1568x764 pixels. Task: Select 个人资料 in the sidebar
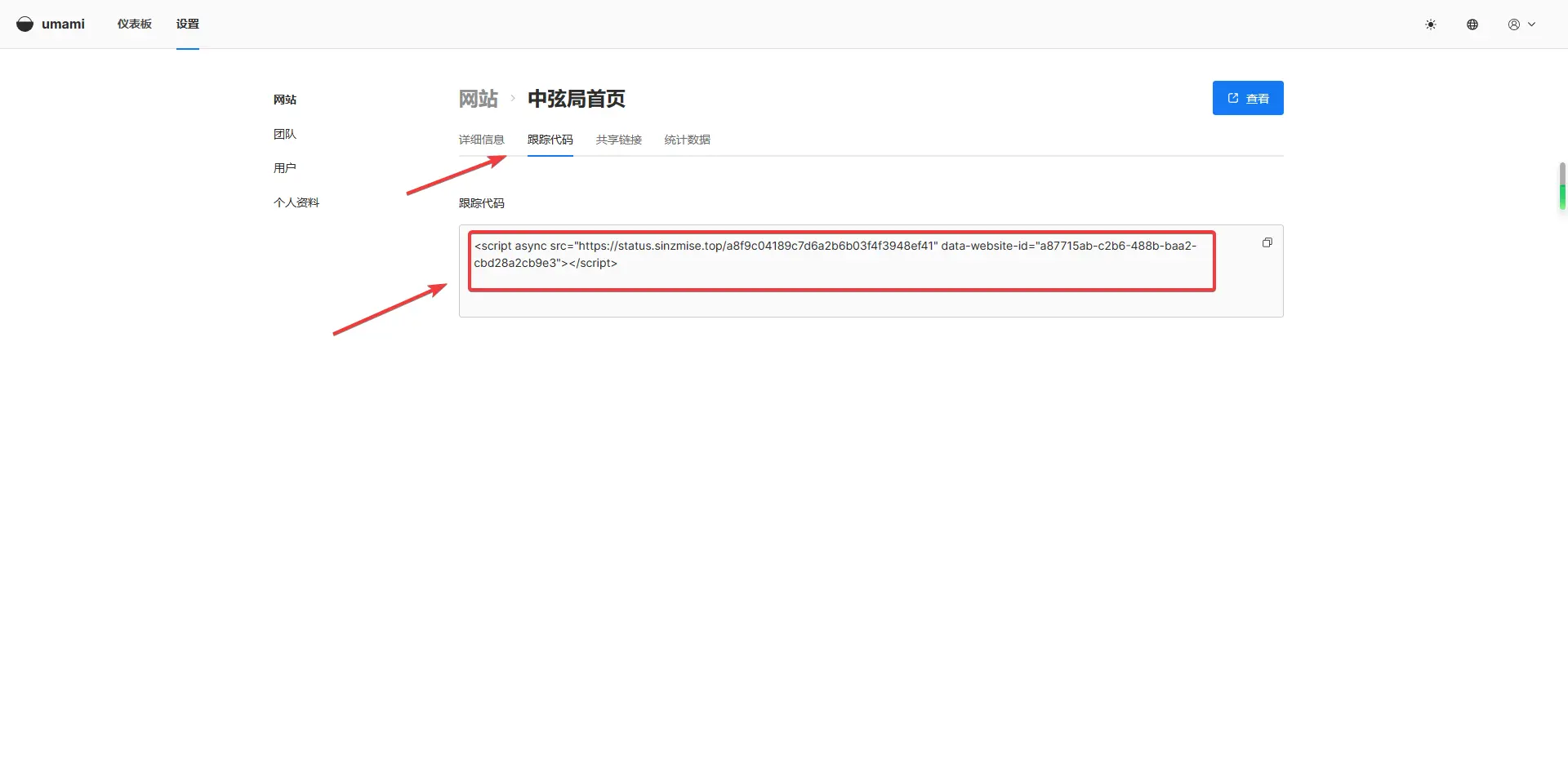[x=296, y=202]
